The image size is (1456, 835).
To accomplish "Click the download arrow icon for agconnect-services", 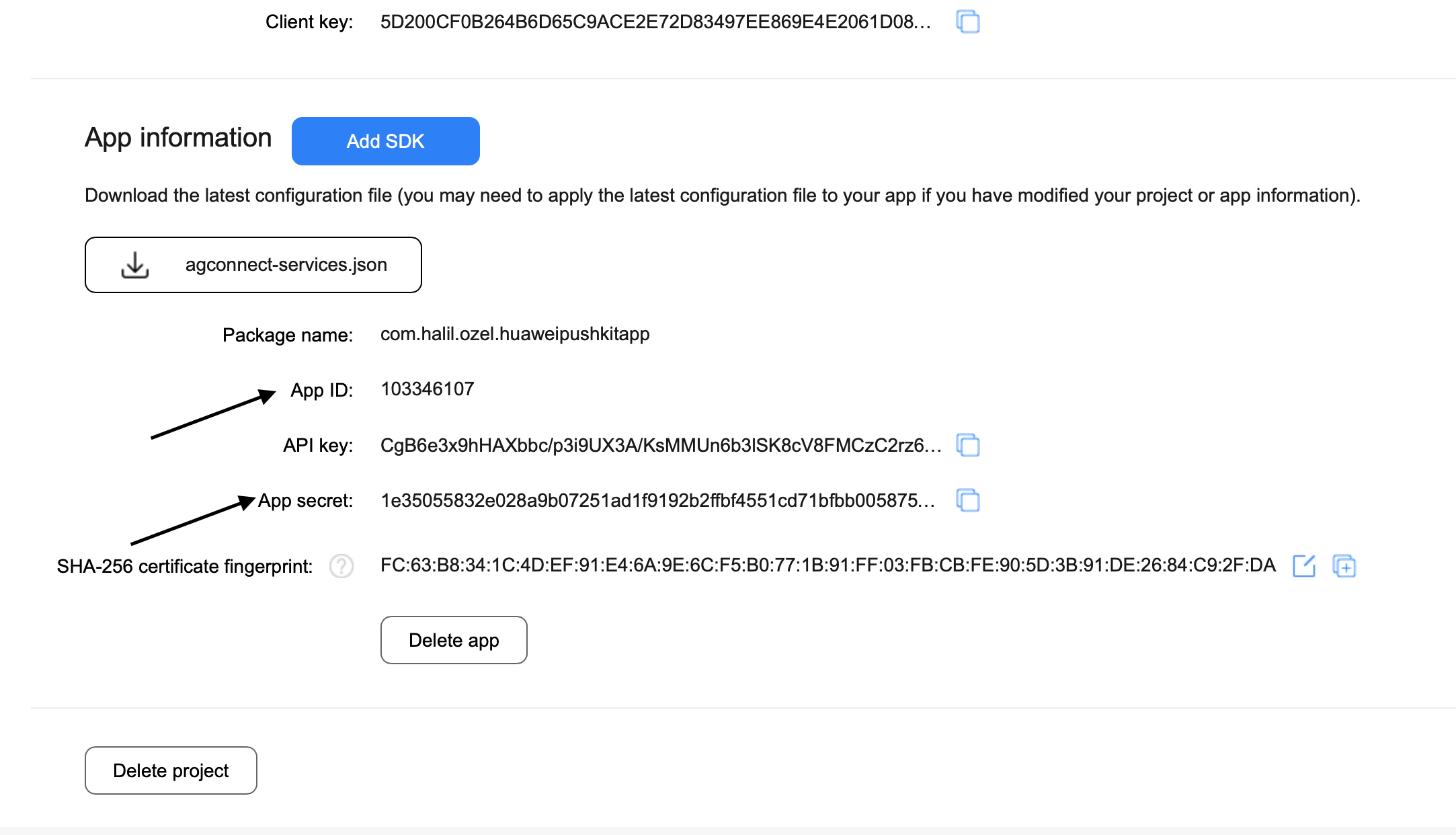I will click(135, 265).
